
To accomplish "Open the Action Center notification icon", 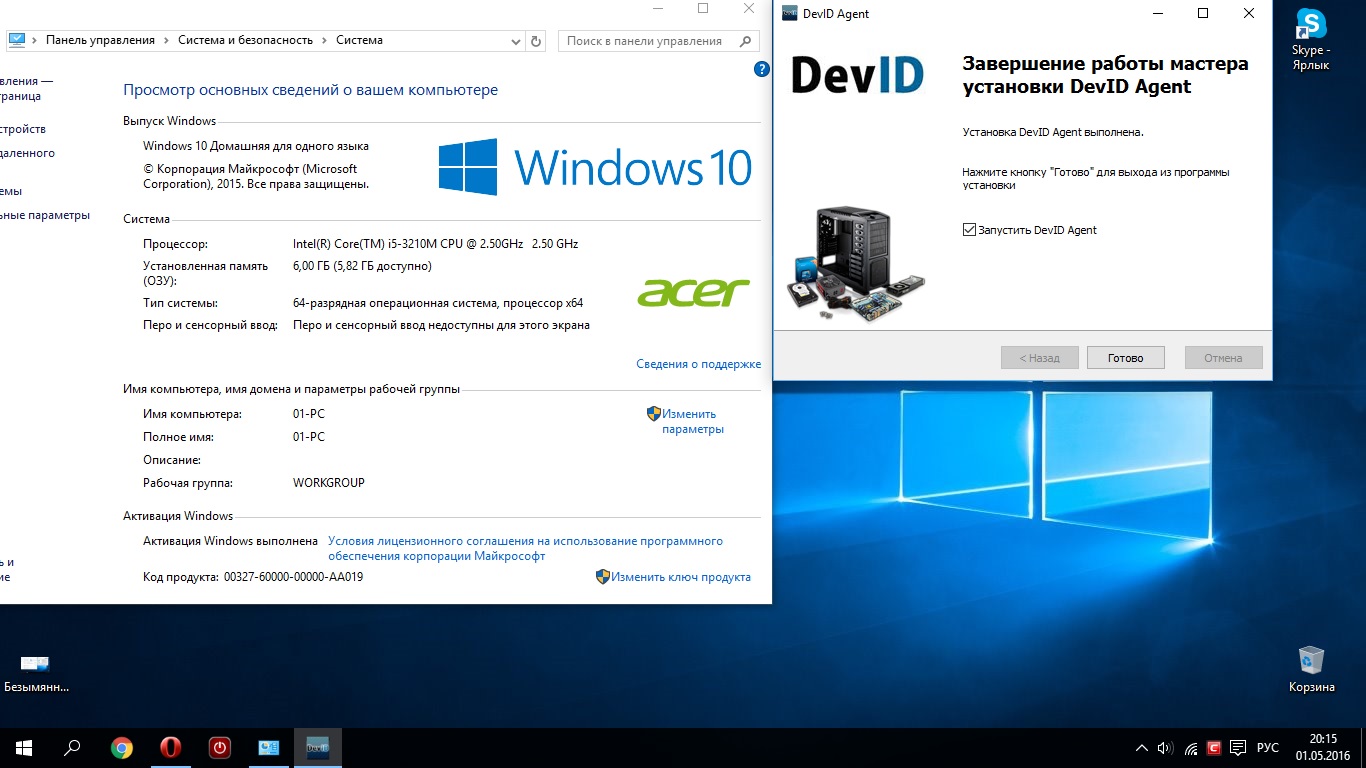I will pos(1238,748).
